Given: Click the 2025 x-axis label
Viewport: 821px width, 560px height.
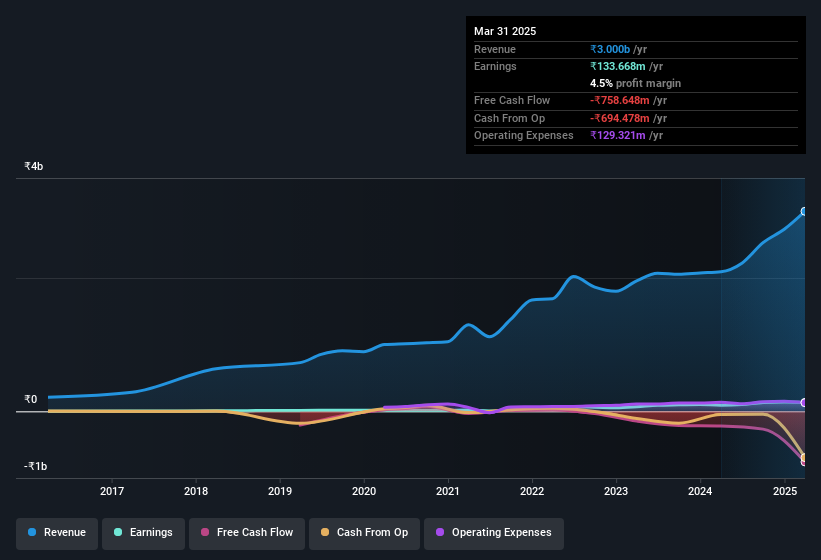Looking at the screenshot, I should tap(785, 491).
